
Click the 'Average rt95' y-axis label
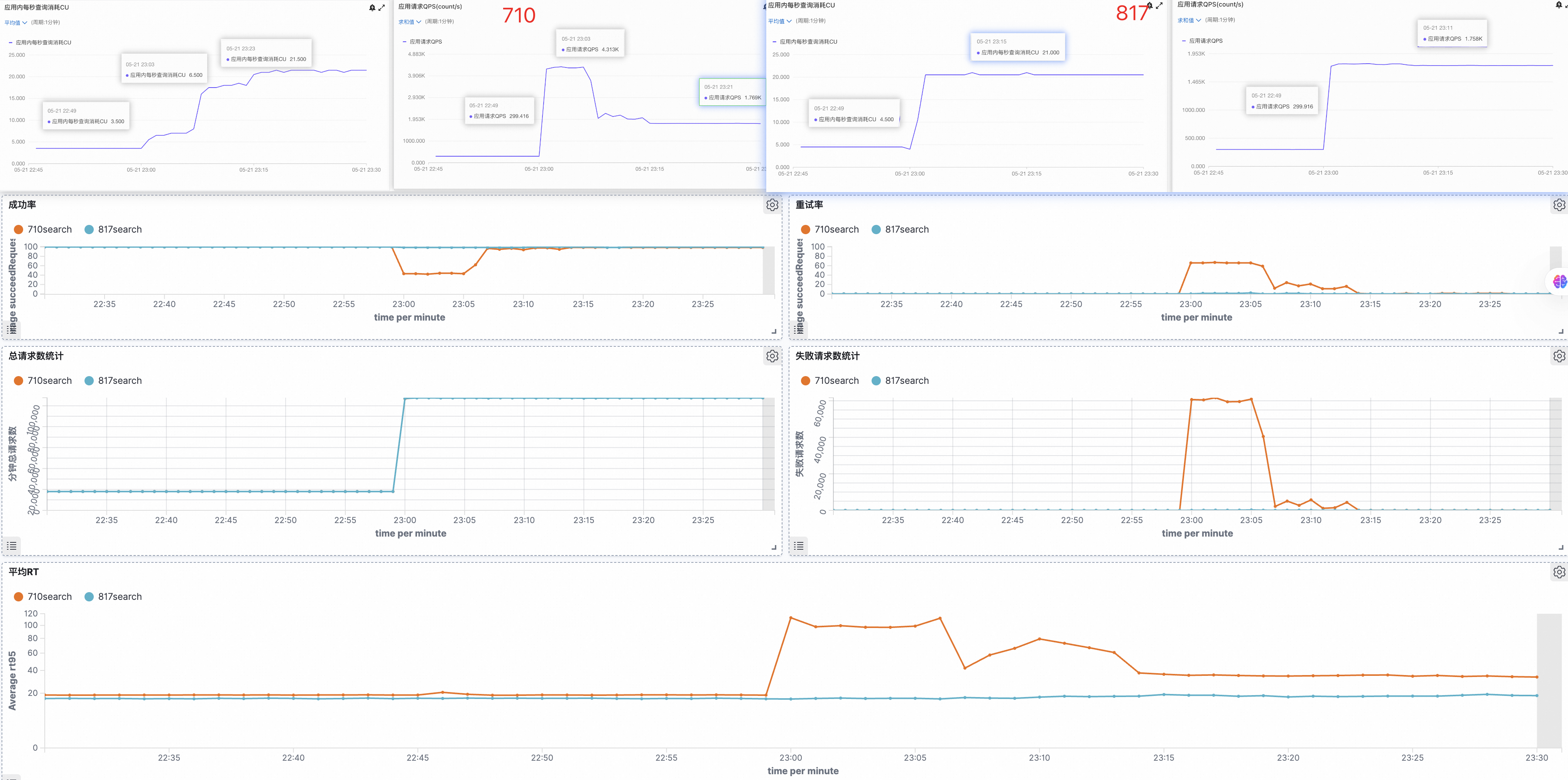pyautogui.click(x=12, y=680)
